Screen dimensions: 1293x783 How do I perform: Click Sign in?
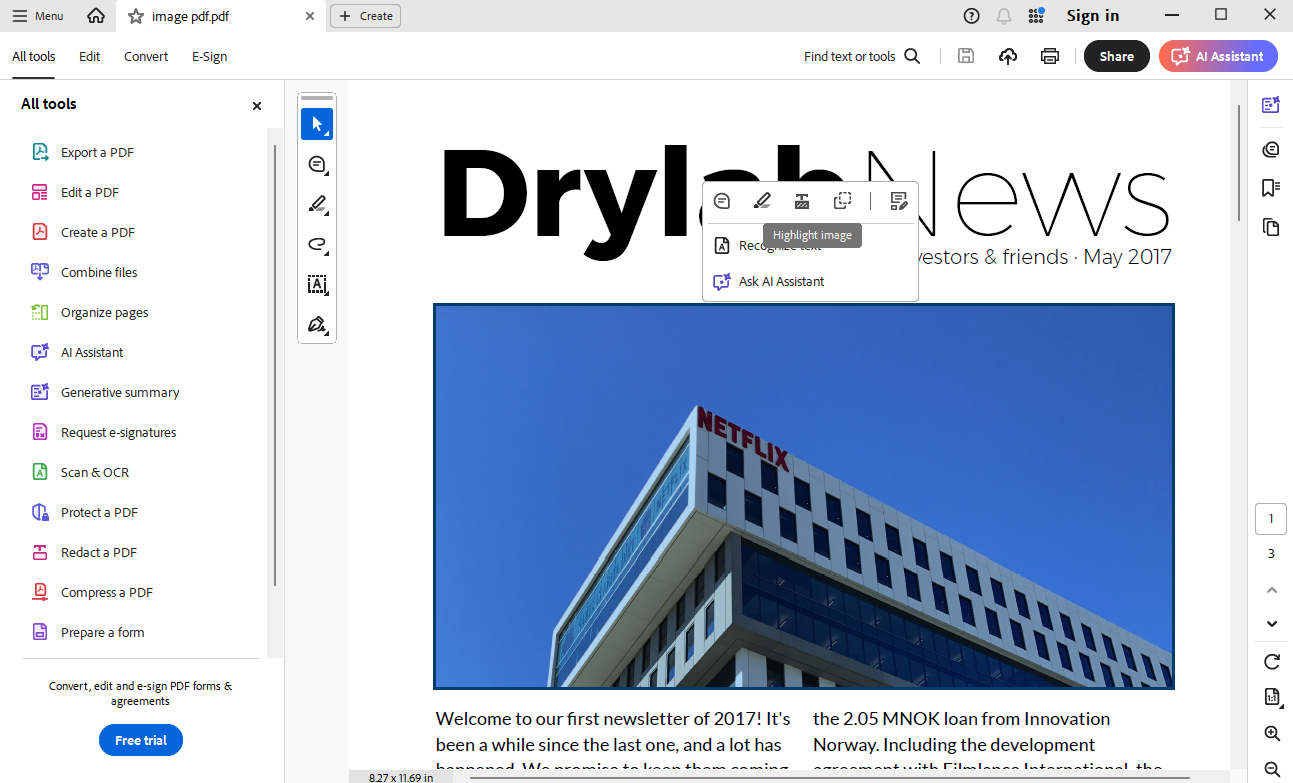pos(1093,16)
